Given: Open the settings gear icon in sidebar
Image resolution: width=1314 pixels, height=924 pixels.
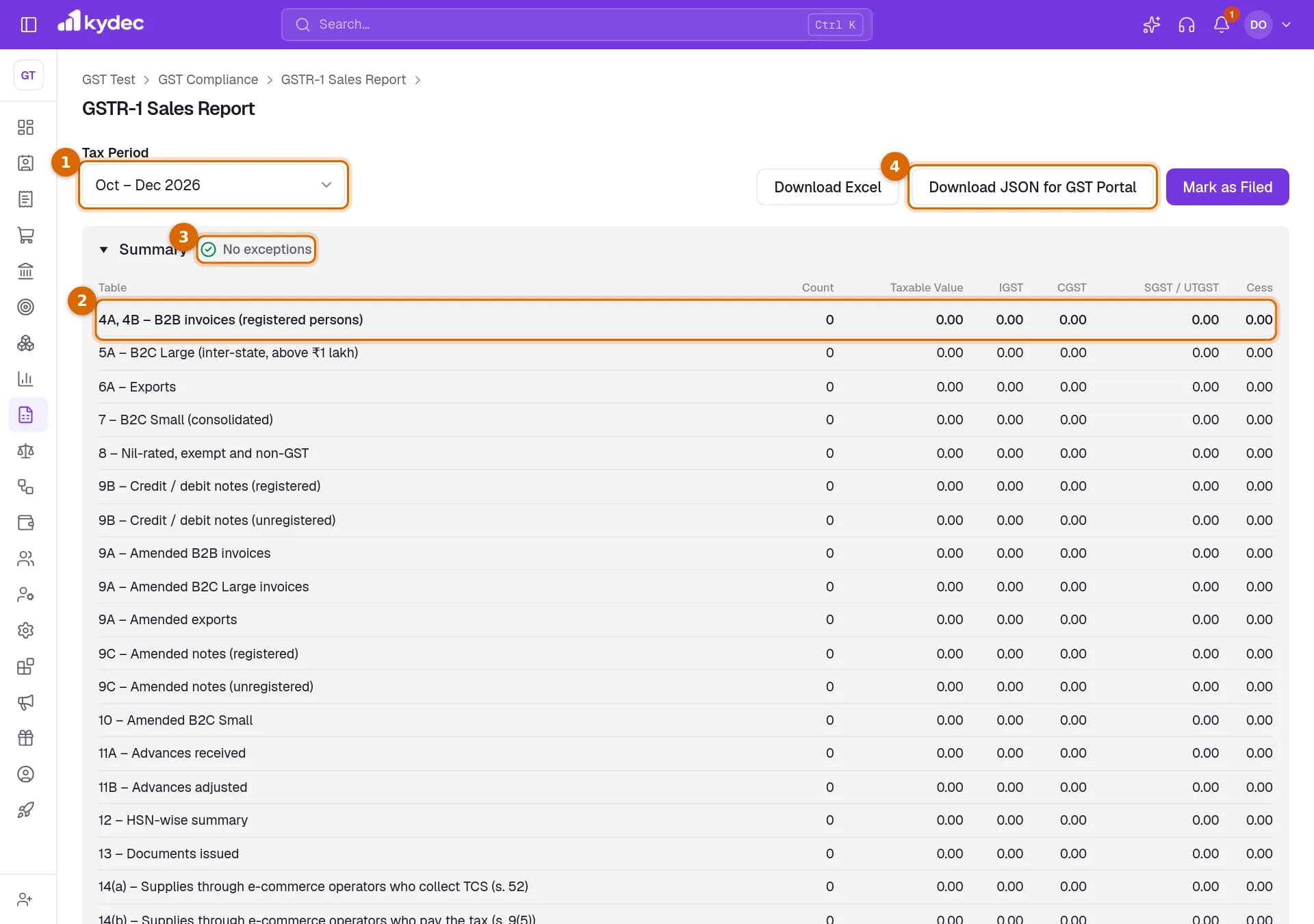Looking at the screenshot, I should pos(25,630).
